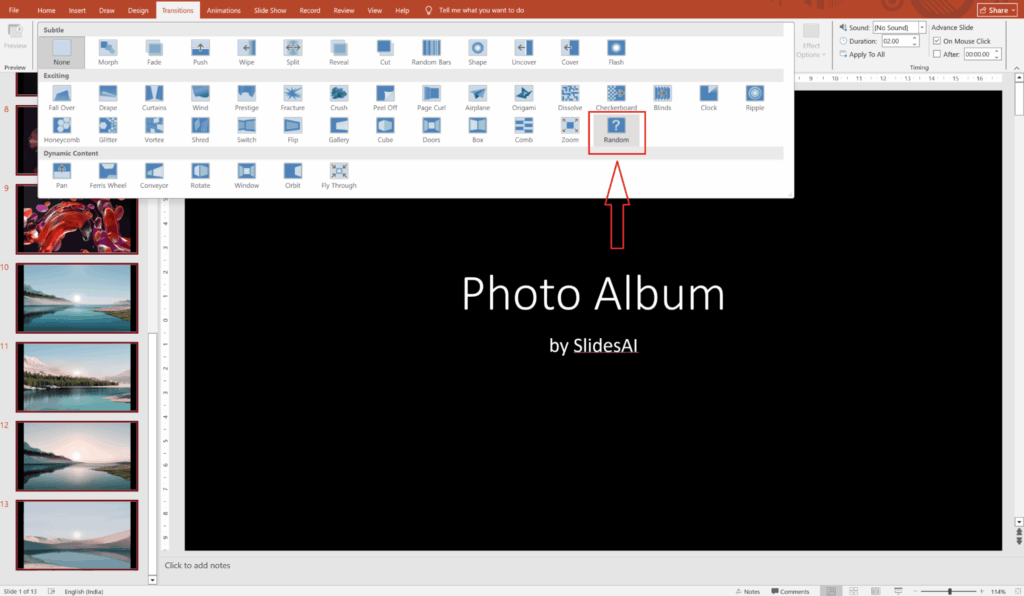Open the Sound dropdown list
1024x596 pixels.
tap(921, 28)
